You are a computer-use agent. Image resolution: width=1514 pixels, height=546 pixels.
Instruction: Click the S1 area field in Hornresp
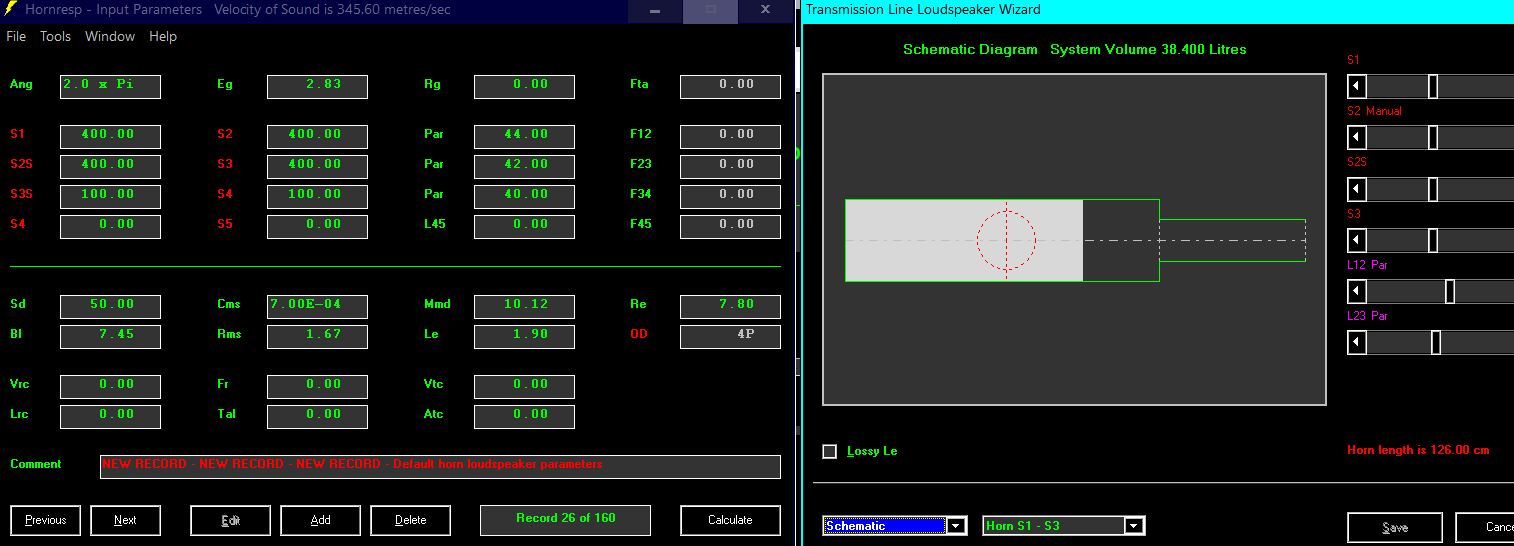point(110,136)
